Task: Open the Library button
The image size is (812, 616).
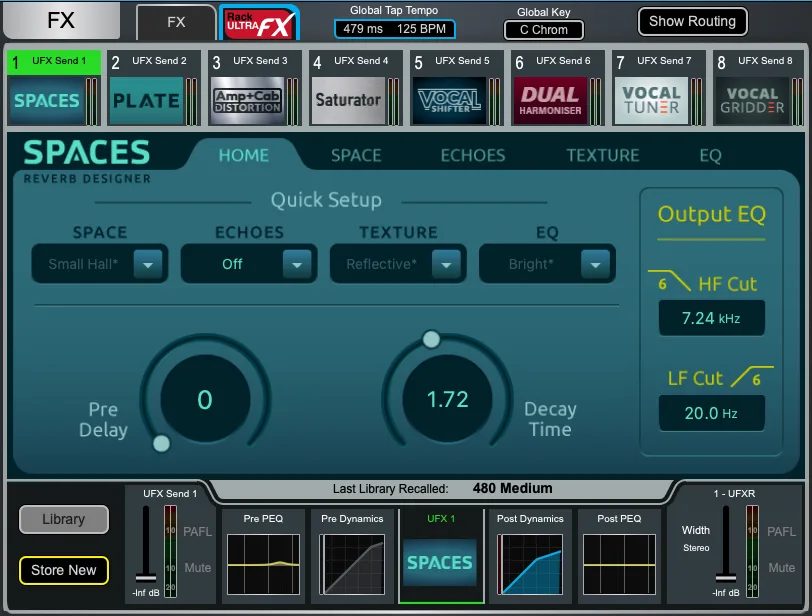Action: pyautogui.click(x=64, y=519)
